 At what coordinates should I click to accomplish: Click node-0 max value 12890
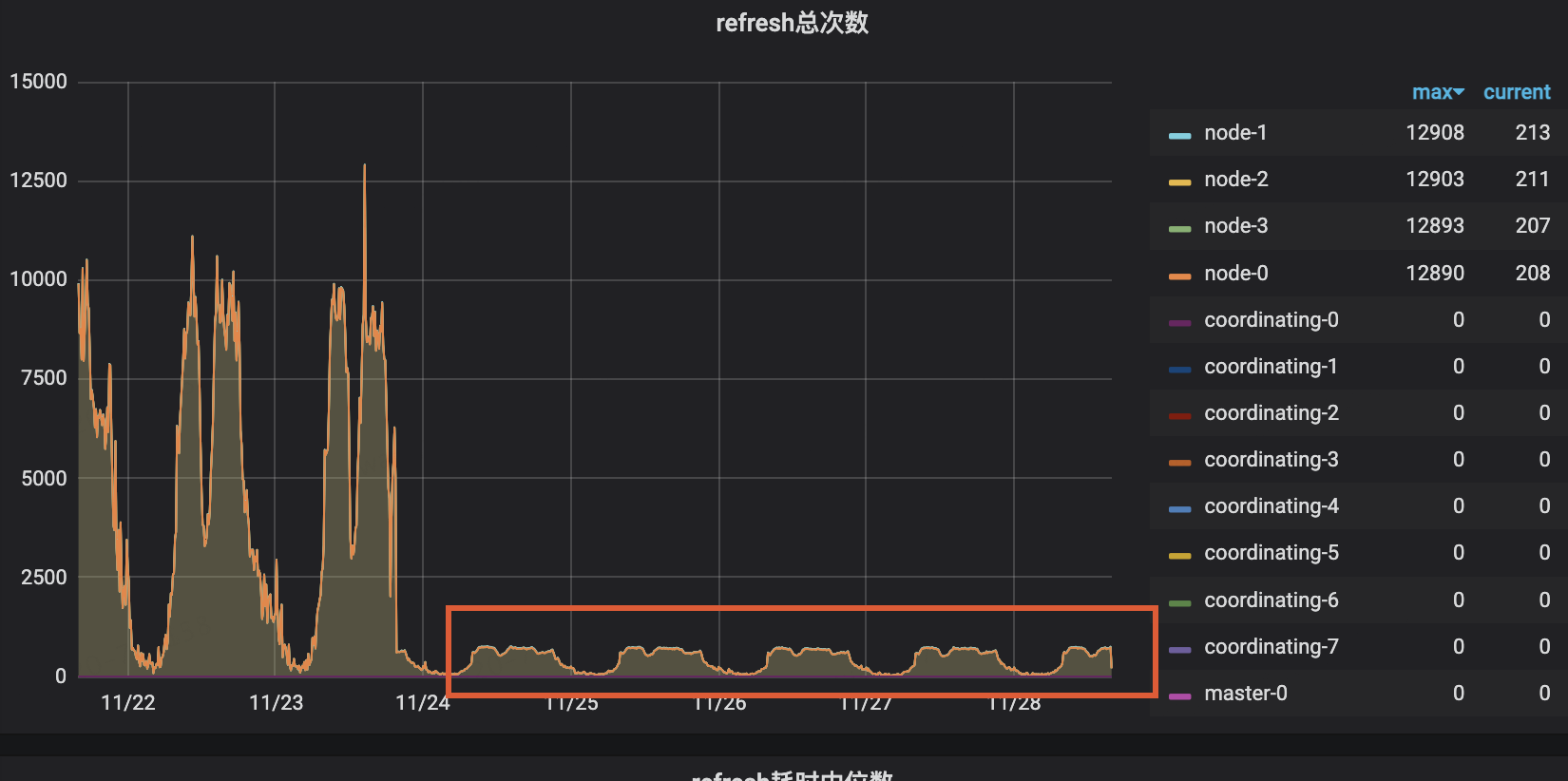[1435, 274]
